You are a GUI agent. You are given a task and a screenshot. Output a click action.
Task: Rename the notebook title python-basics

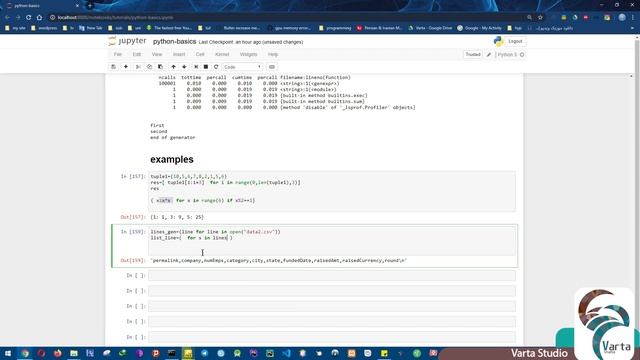[174, 42]
